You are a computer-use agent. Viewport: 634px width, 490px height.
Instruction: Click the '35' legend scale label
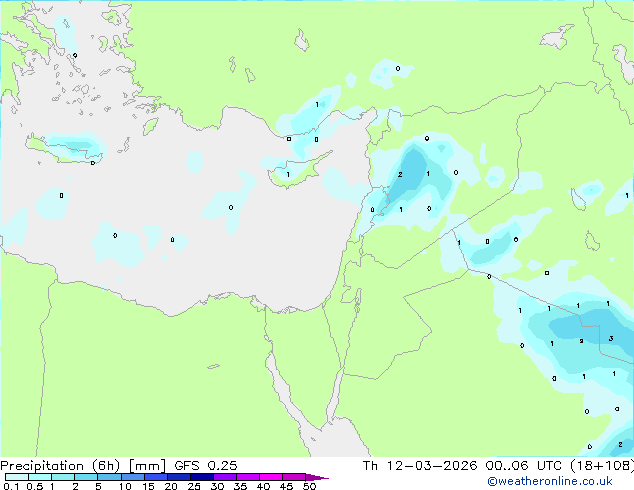pyautogui.click(x=240, y=486)
